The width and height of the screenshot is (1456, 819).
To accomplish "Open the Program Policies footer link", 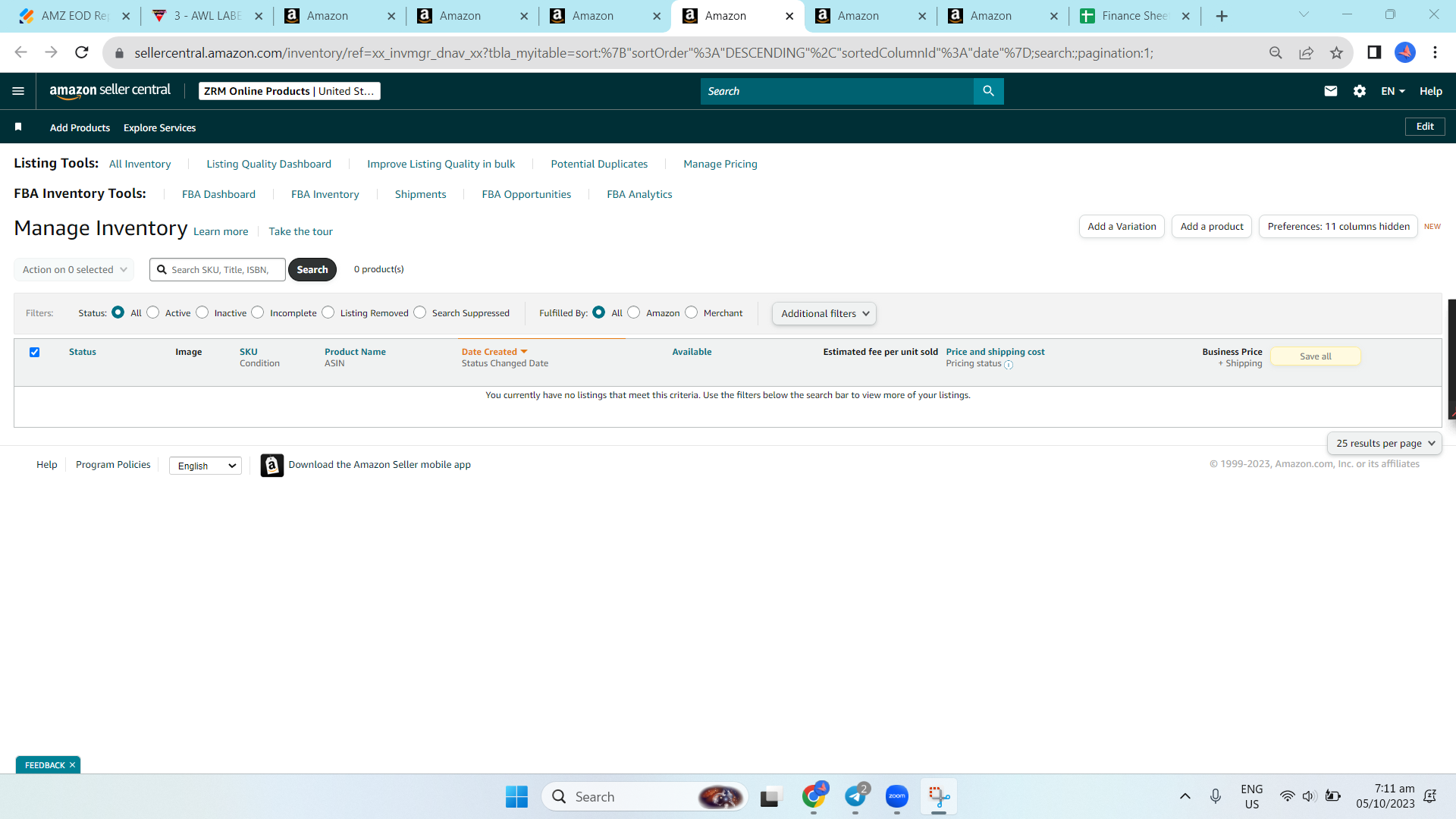I will click(x=113, y=465).
